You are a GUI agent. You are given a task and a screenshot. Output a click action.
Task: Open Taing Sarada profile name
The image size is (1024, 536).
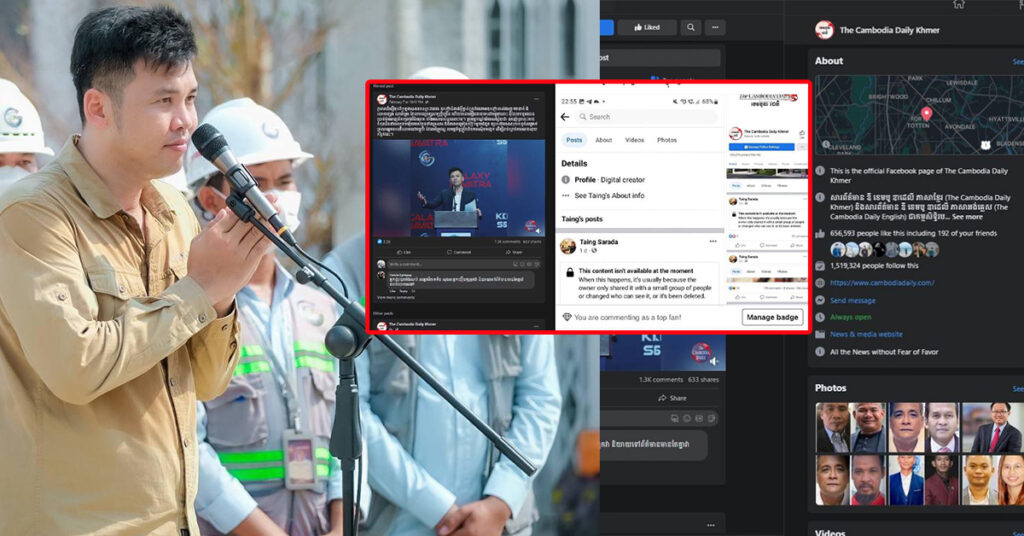(599, 242)
